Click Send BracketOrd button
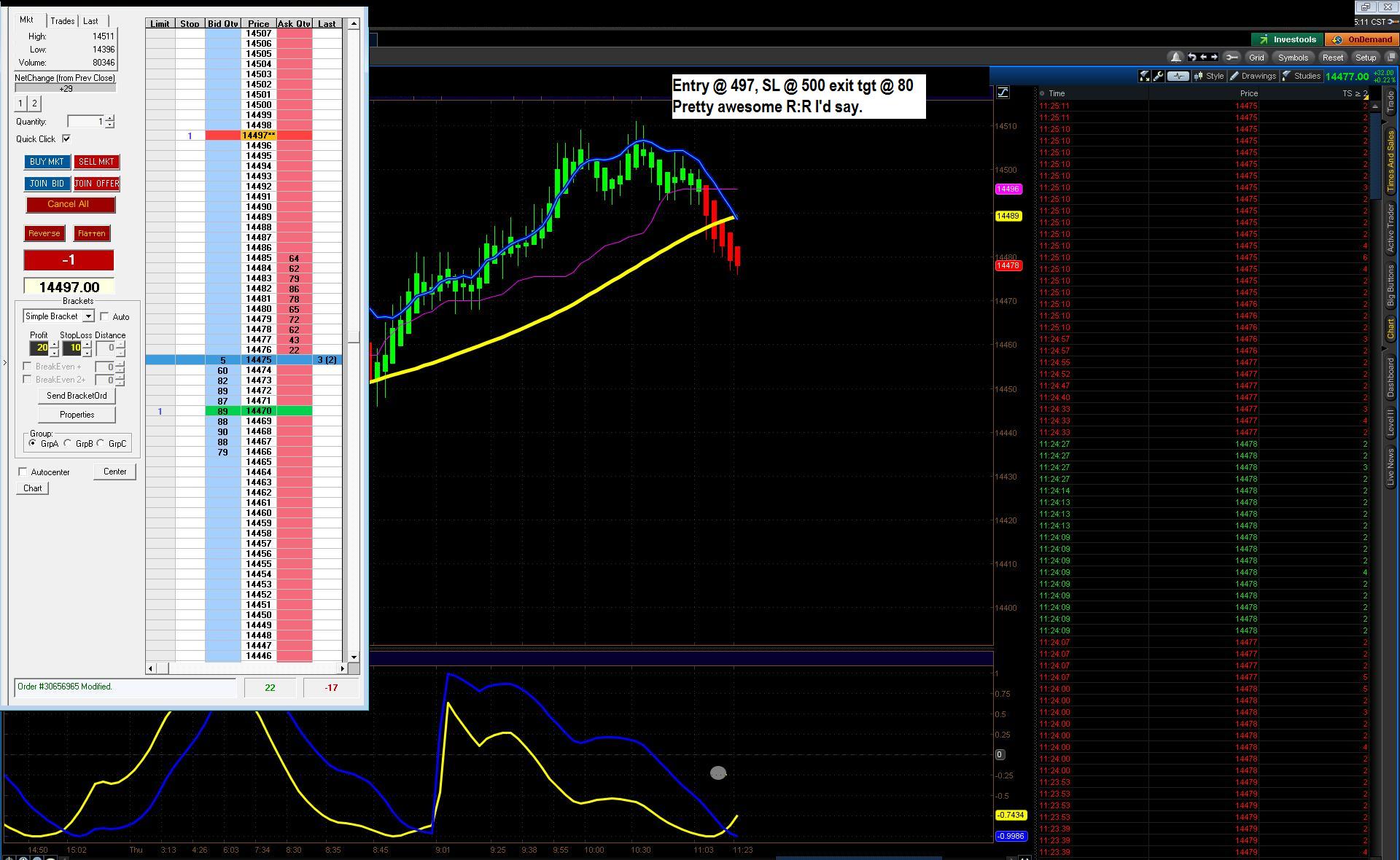The width and height of the screenshot is (1400, 860). point(77,396)
